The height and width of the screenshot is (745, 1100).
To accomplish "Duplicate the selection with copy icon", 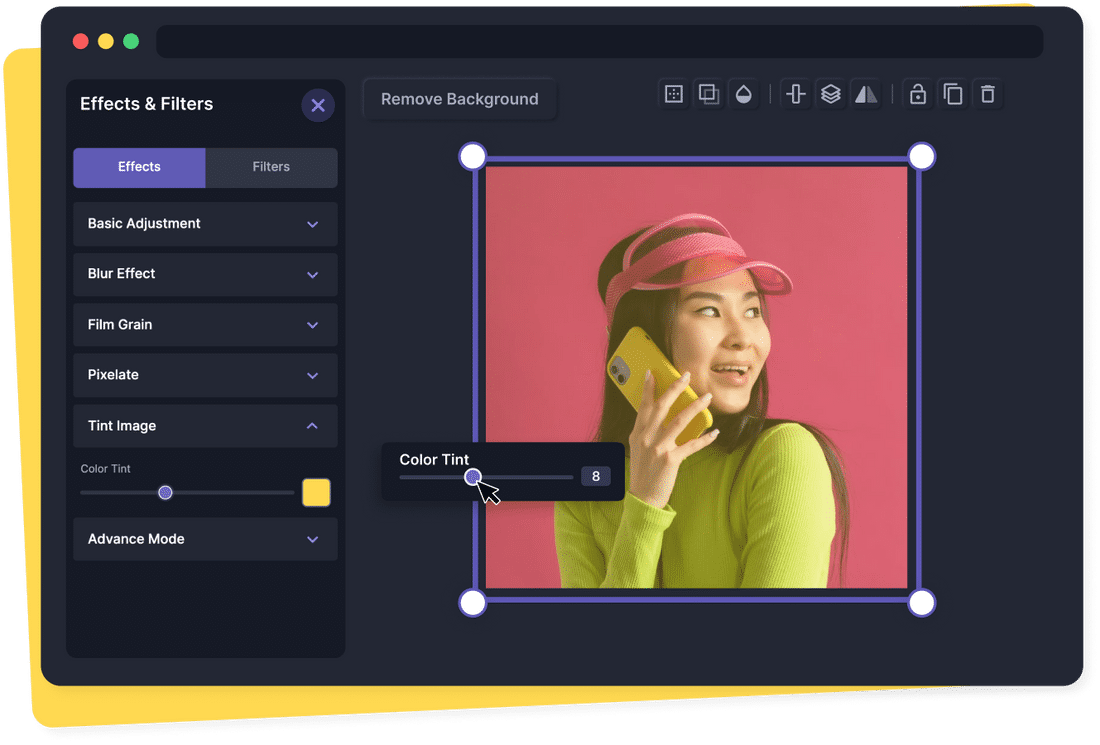I will pos(953,94).
